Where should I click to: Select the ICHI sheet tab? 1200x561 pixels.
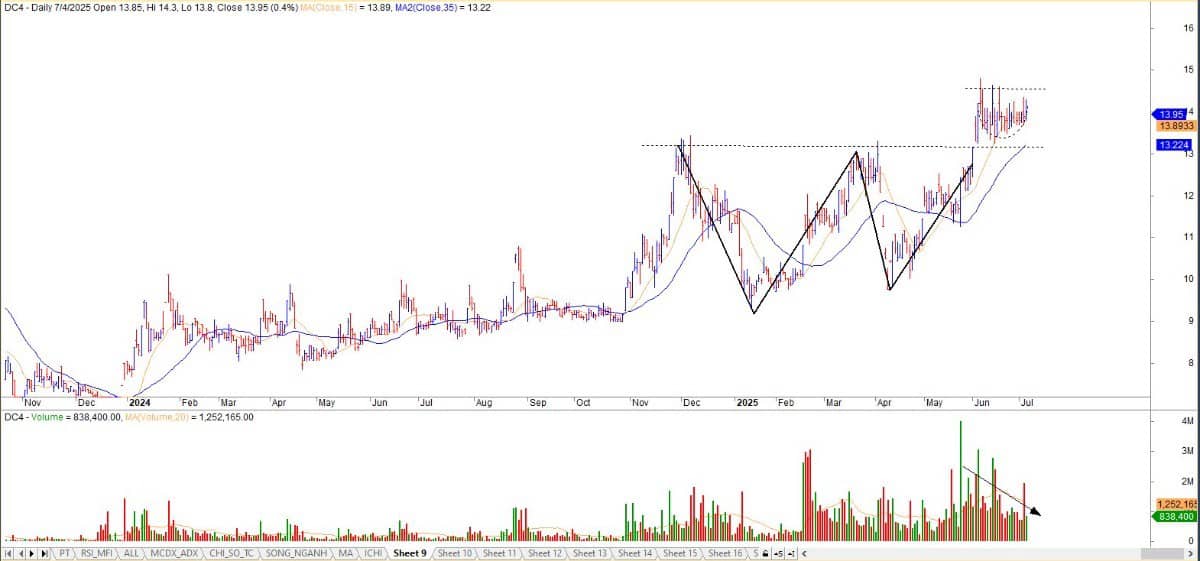tap(373, 553)
